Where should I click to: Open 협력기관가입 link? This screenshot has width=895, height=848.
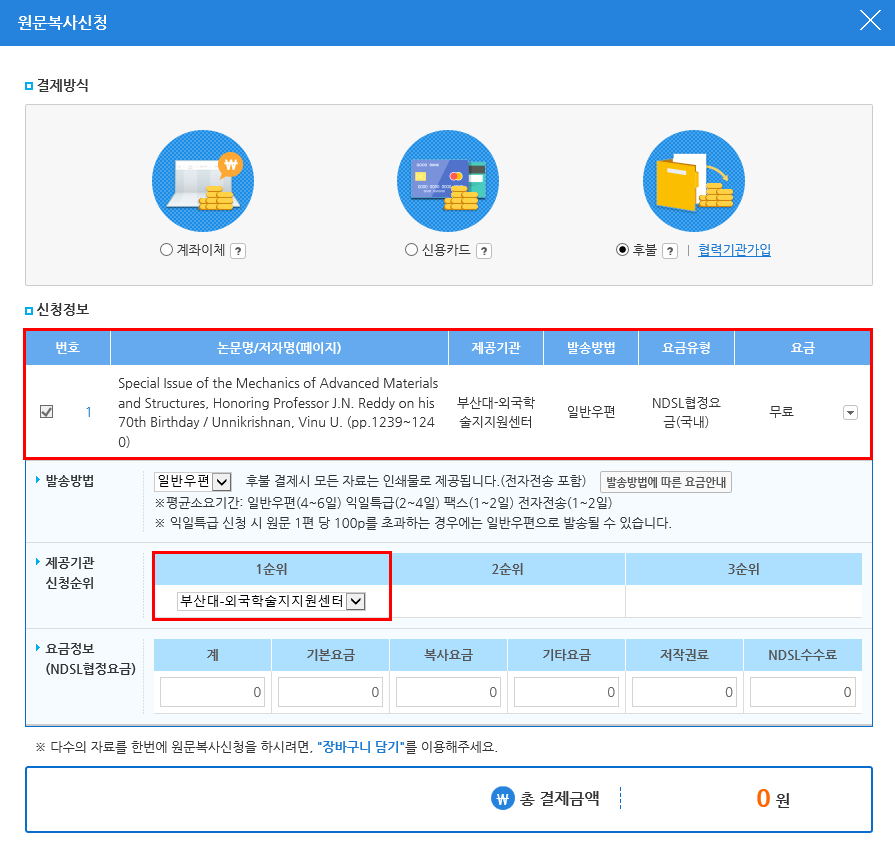pos(734,250)
